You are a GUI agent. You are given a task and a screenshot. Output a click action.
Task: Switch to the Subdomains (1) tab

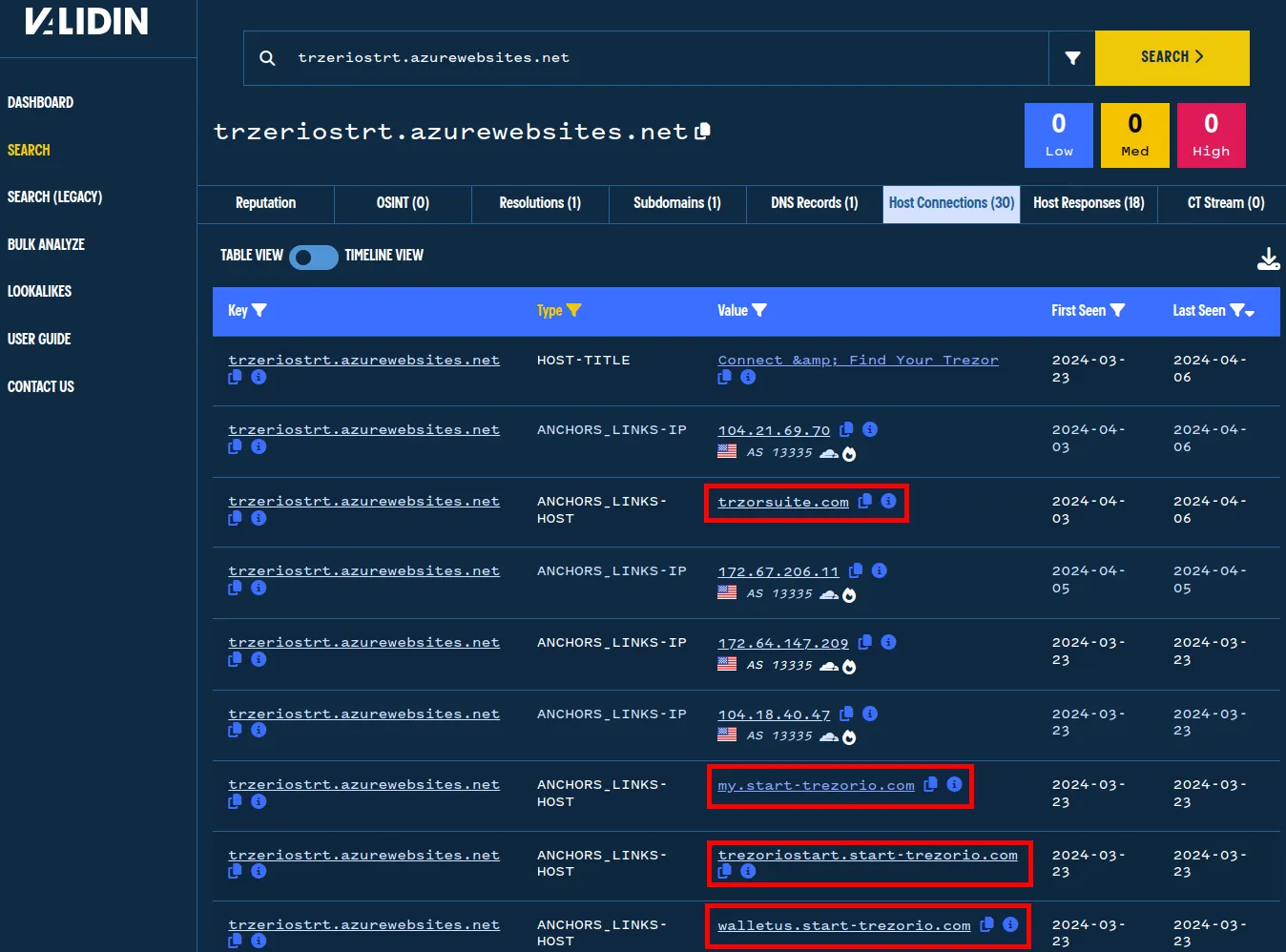click(677, 203)
